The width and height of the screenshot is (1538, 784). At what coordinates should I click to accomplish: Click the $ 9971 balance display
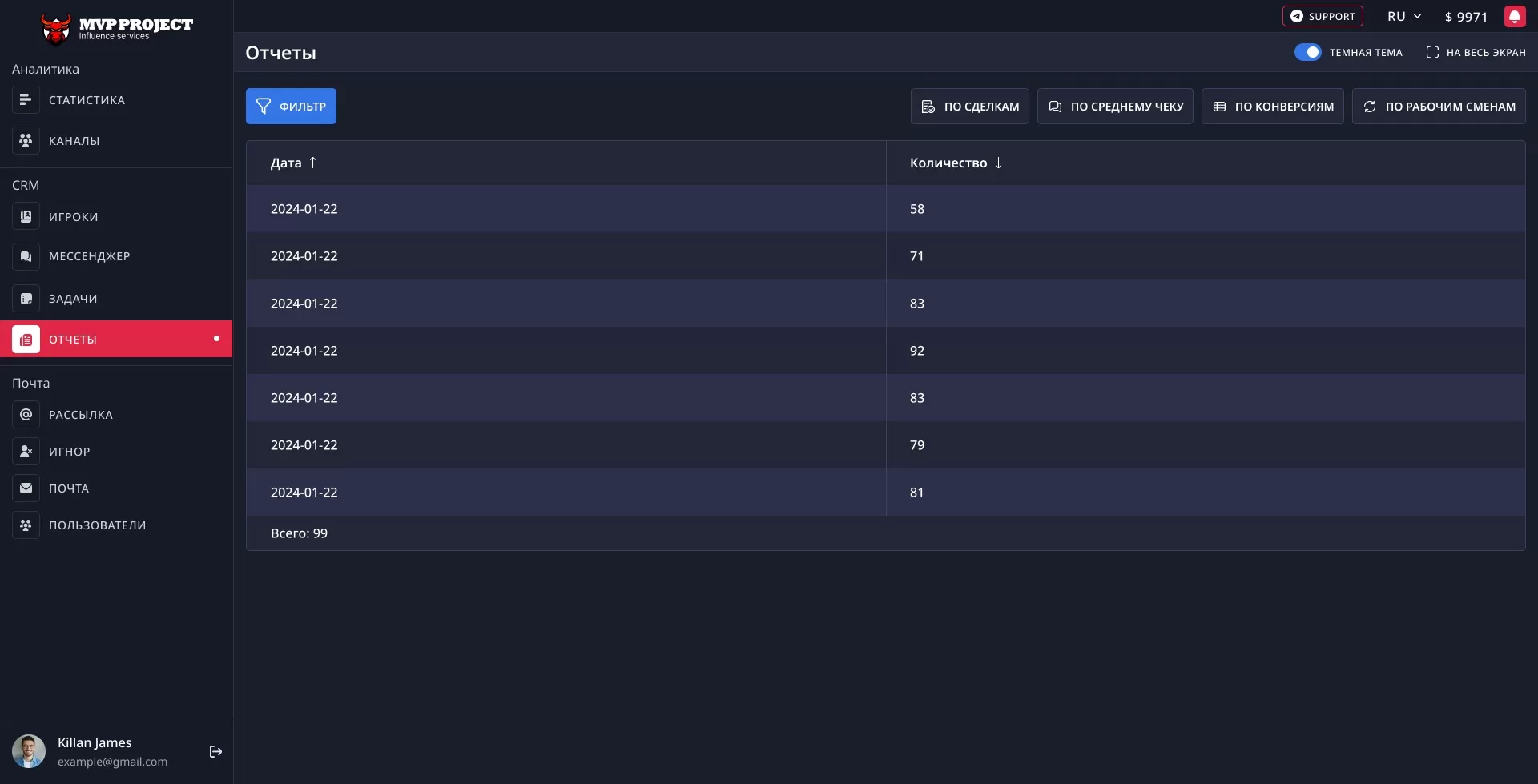[x=1466, y=16]
